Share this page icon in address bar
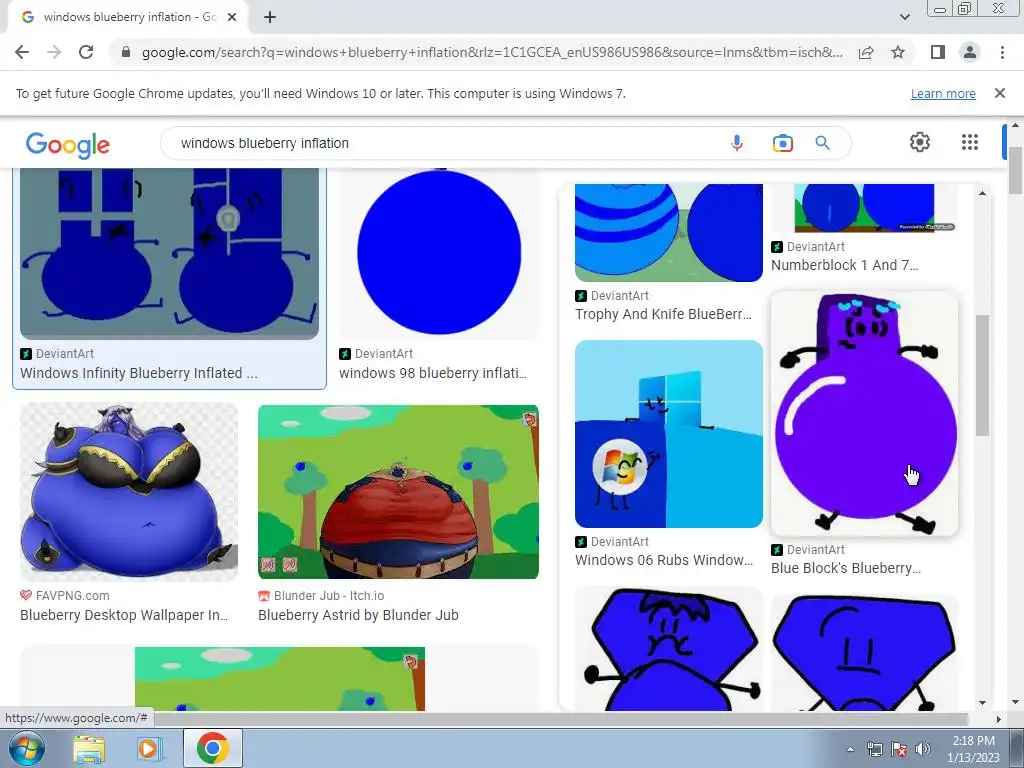 (866, 52)
